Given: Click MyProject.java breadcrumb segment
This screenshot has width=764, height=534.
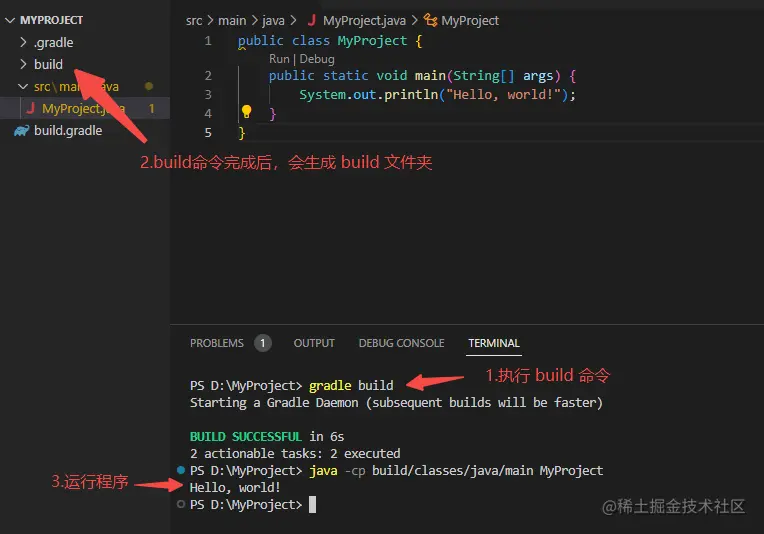Looking at the screenshot, I should coord(364,20).
